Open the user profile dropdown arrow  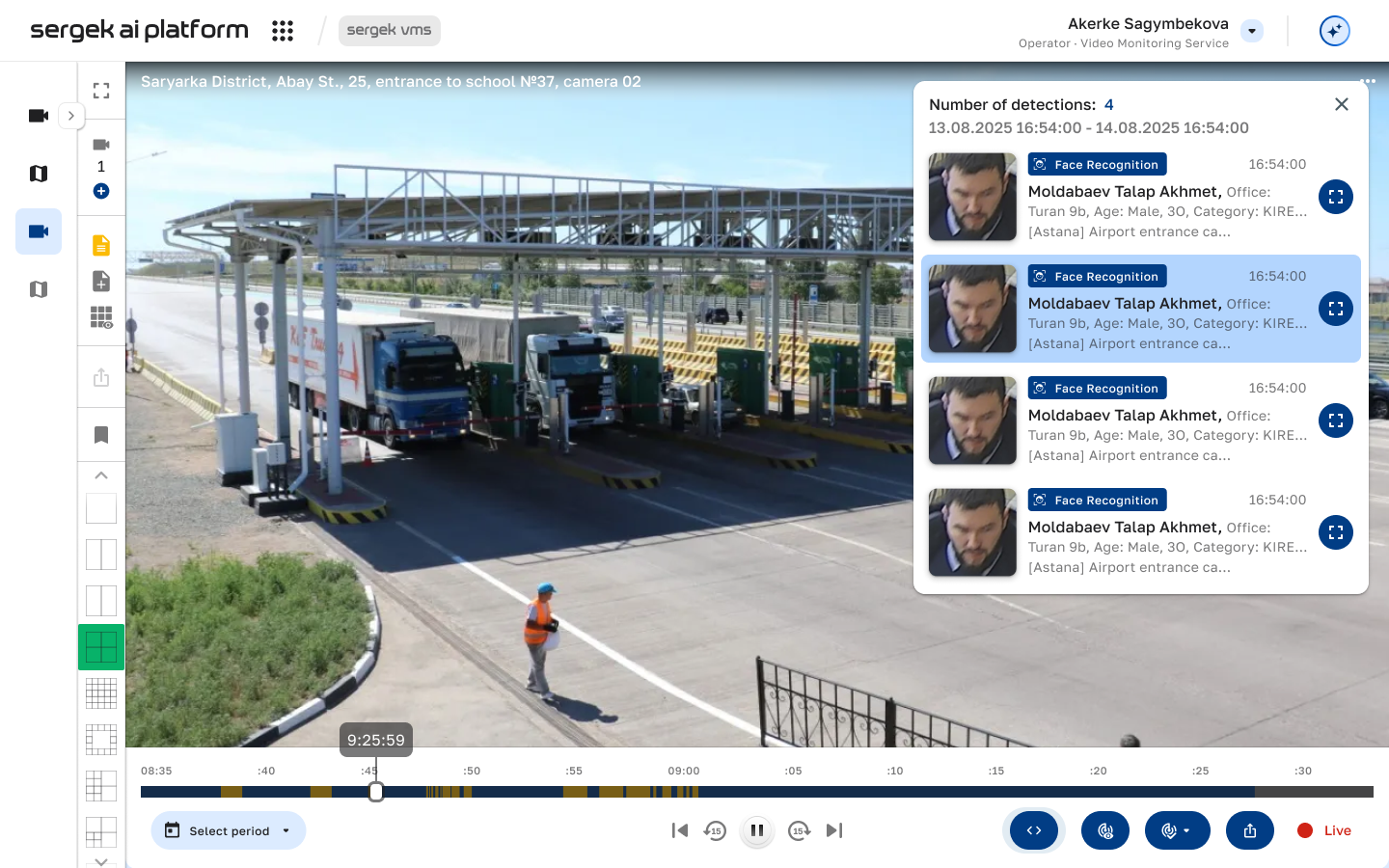[1252, 31]
